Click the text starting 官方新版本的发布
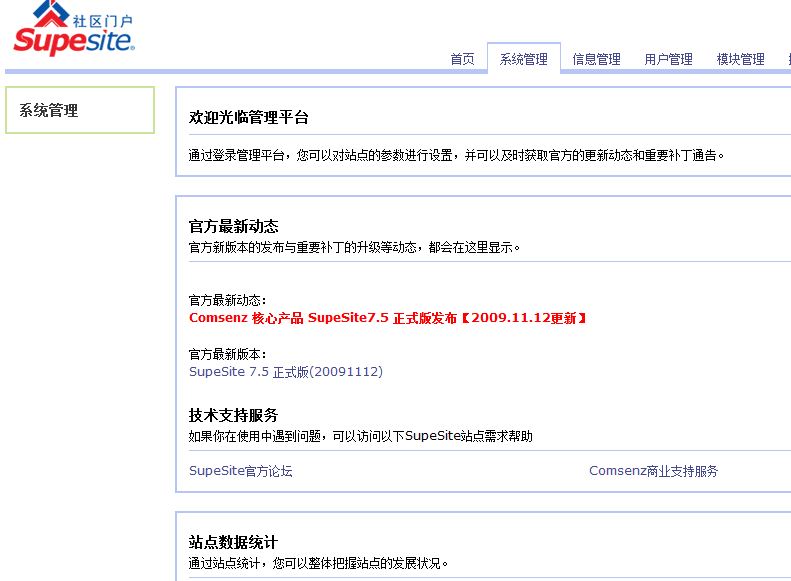 [354, 247]
